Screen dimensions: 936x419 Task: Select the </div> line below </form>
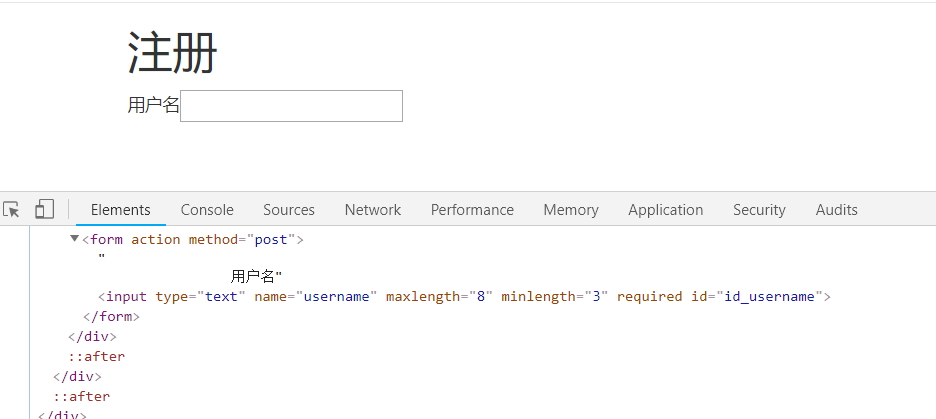(93, 337)
